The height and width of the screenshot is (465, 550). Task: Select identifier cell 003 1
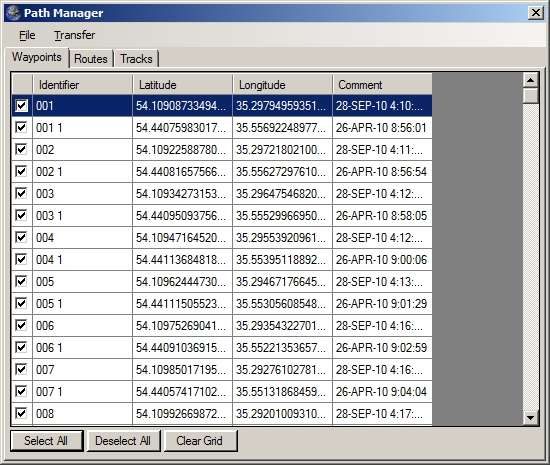(82, 215)
